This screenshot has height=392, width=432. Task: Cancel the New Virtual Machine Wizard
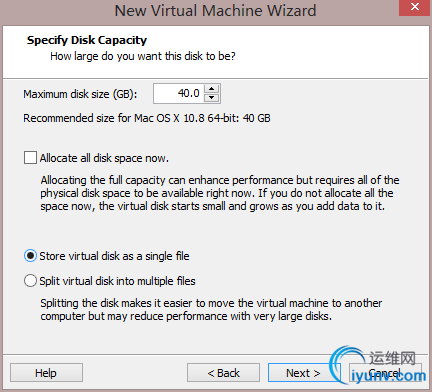pos(385,373)
